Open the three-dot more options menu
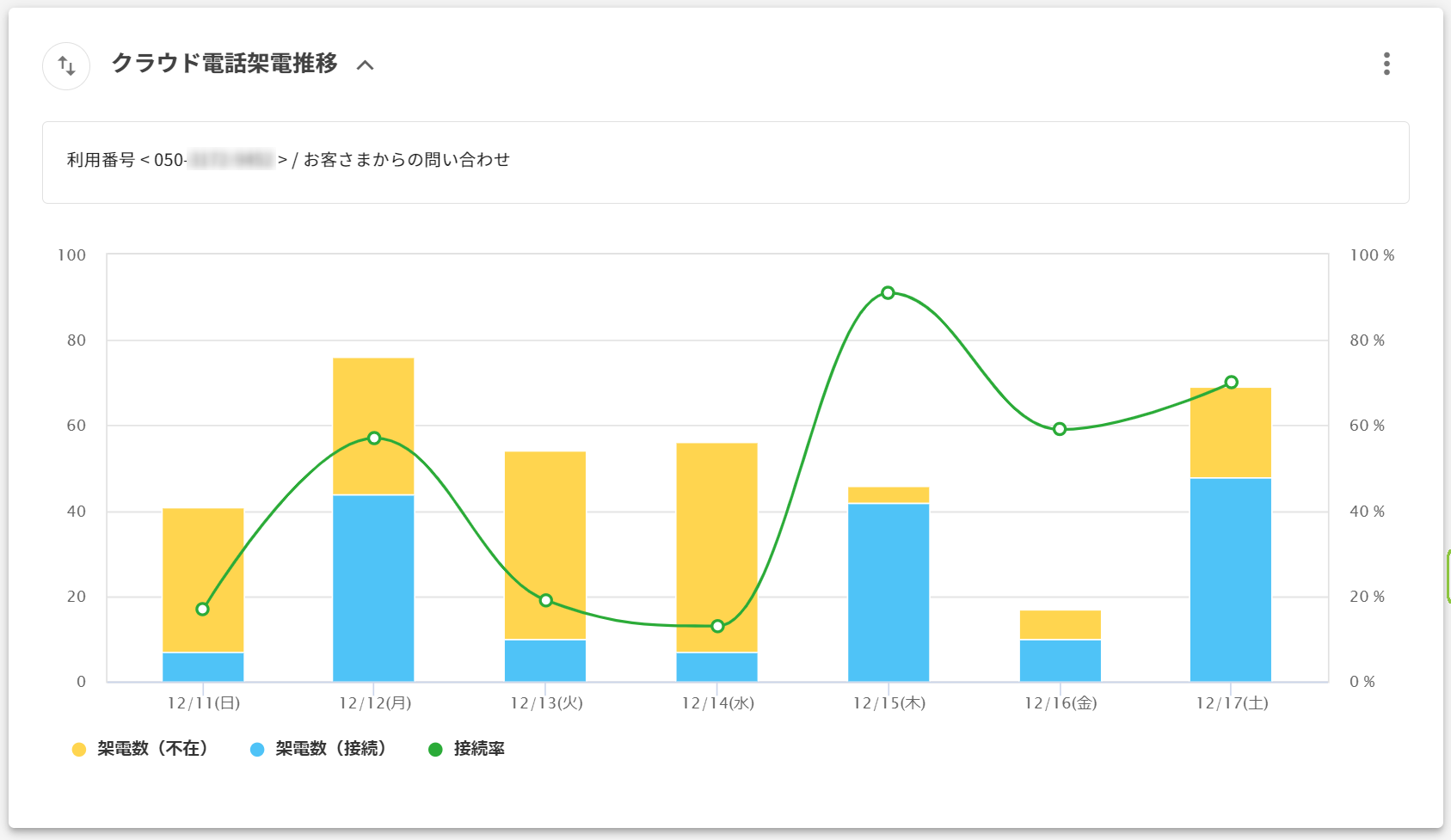The height and width of the screenshot is (840, 1451). [1386, 64]
